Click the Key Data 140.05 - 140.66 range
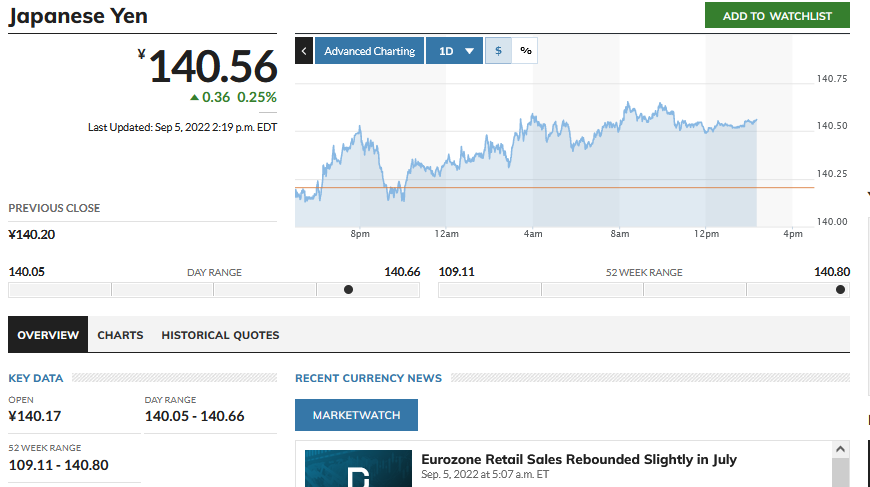The image size is (870, 487). tap(195, 416)
